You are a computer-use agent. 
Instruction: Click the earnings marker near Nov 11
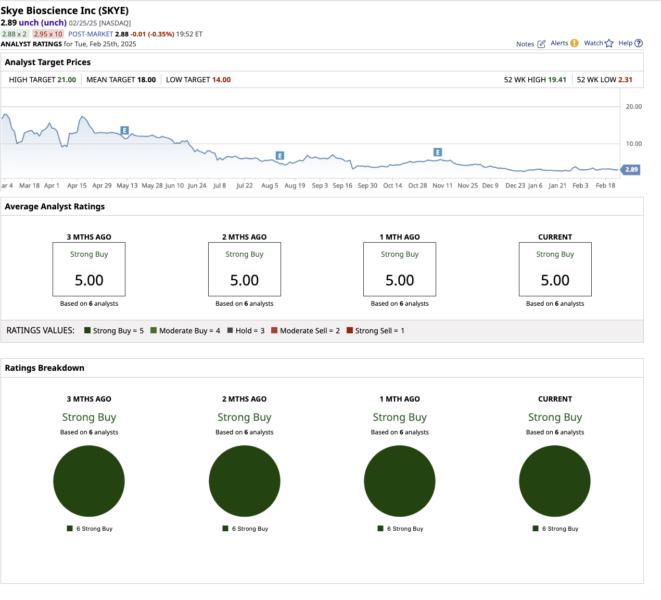tap(438, 152)
